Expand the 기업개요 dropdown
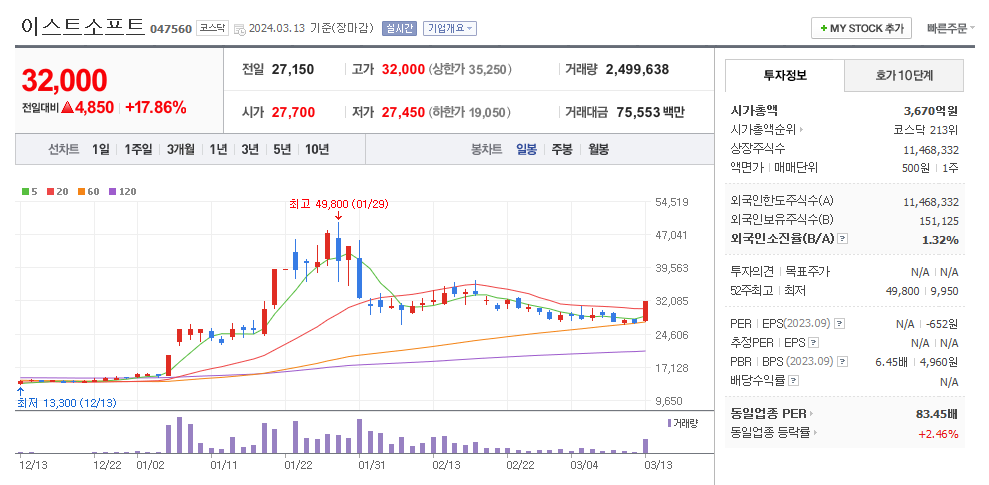Viewport: 989px width, 485px height. [x=450, y=28]
